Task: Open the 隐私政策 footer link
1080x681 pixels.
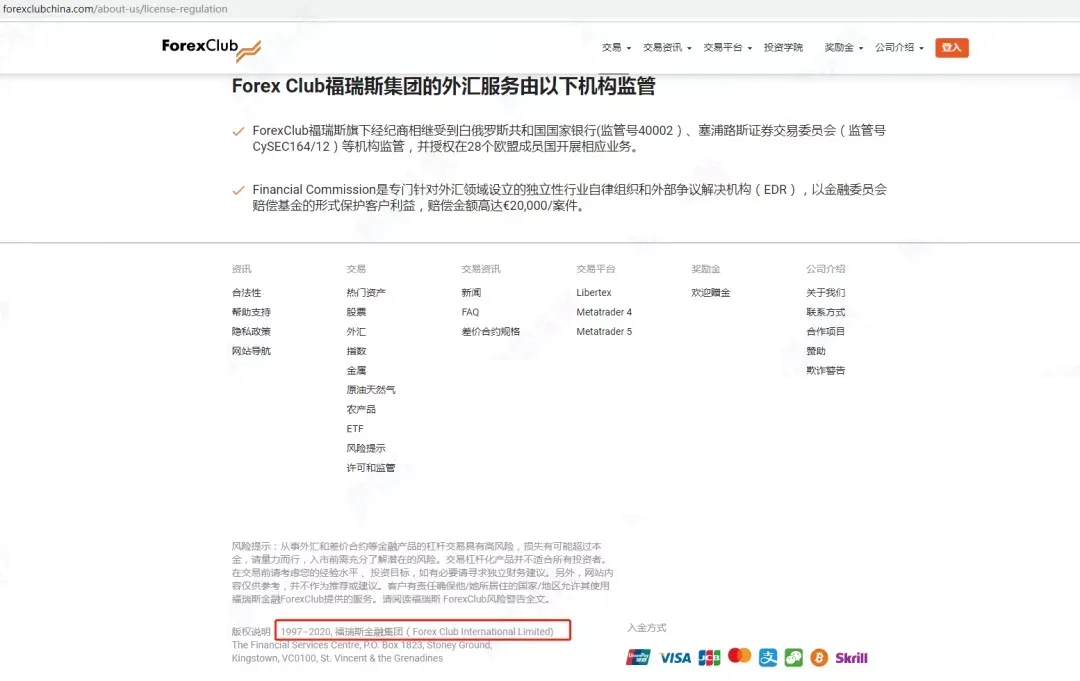Action: click(251, 331)
